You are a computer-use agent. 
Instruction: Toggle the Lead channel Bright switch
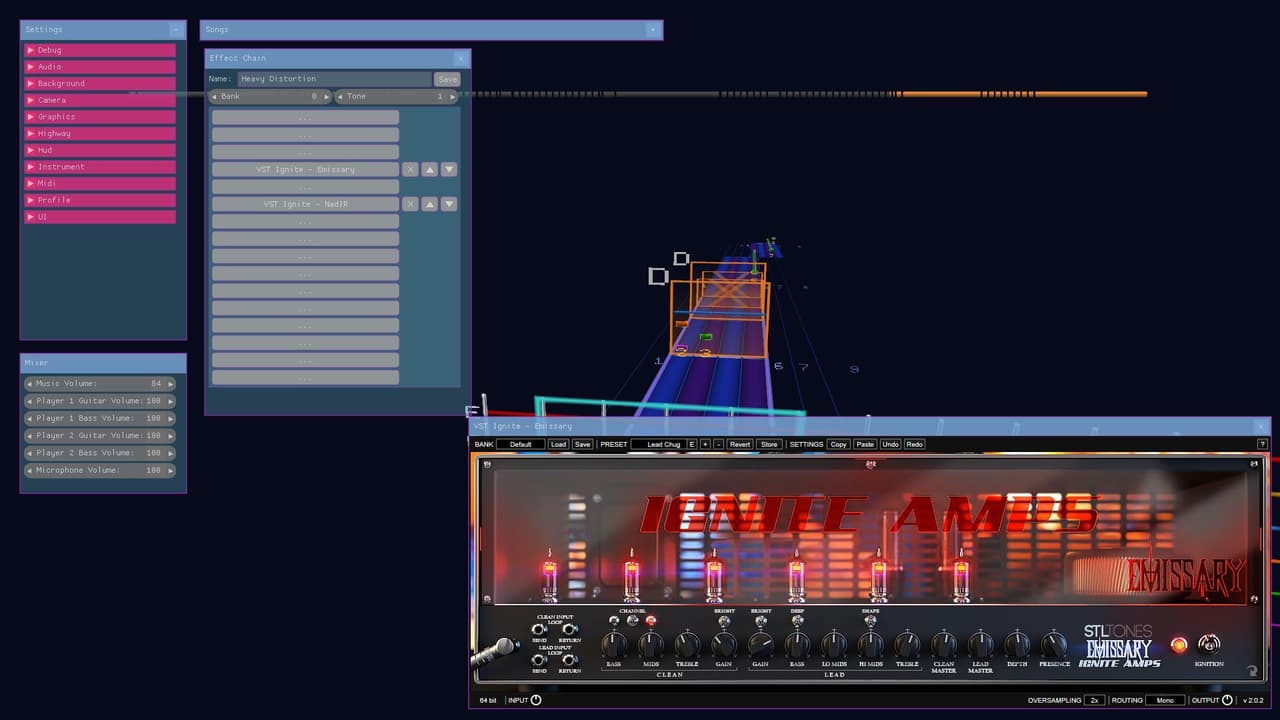pos(761,621)
